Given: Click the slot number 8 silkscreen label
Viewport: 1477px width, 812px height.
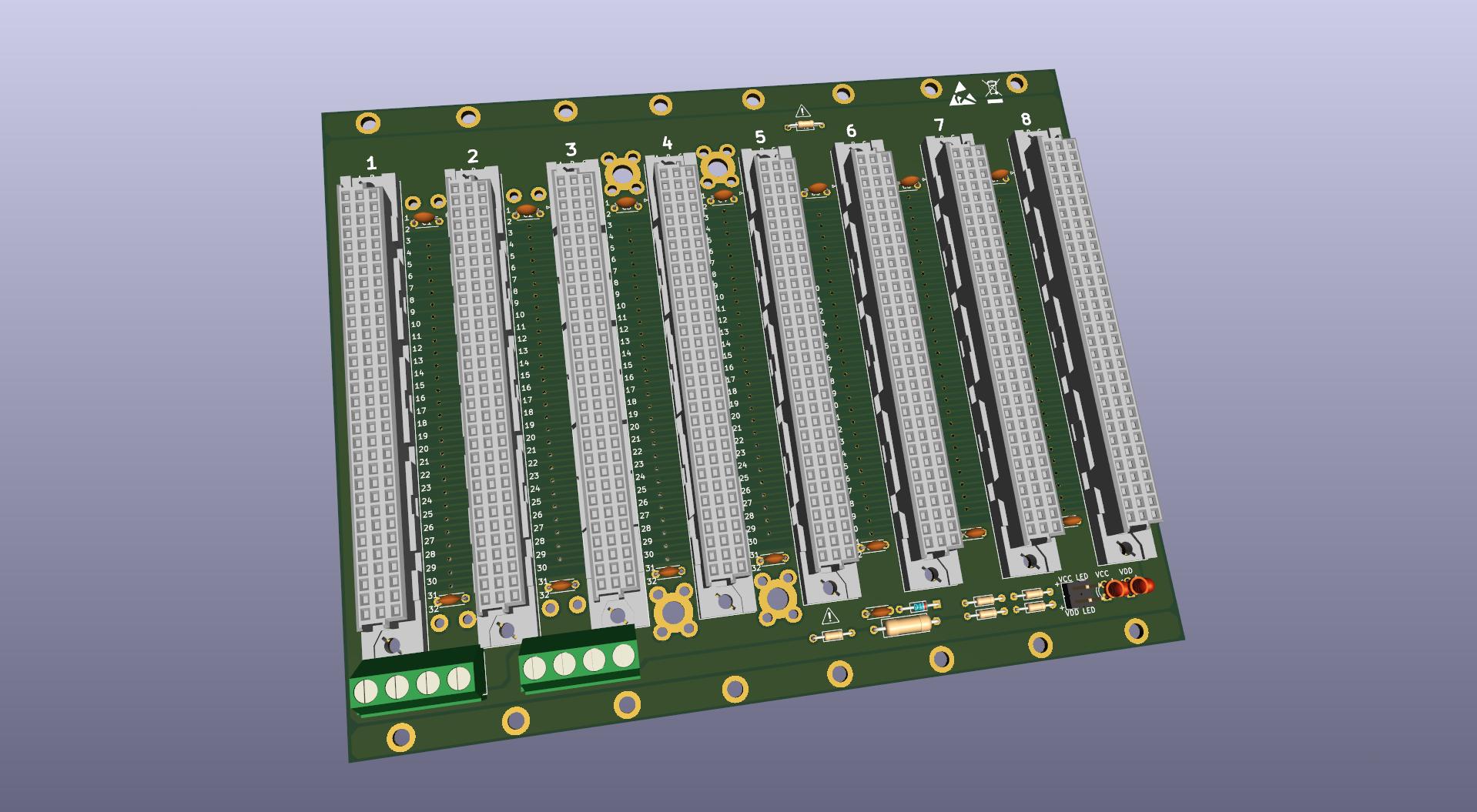Looking at the screenshot, I should tap(1025, 120).
